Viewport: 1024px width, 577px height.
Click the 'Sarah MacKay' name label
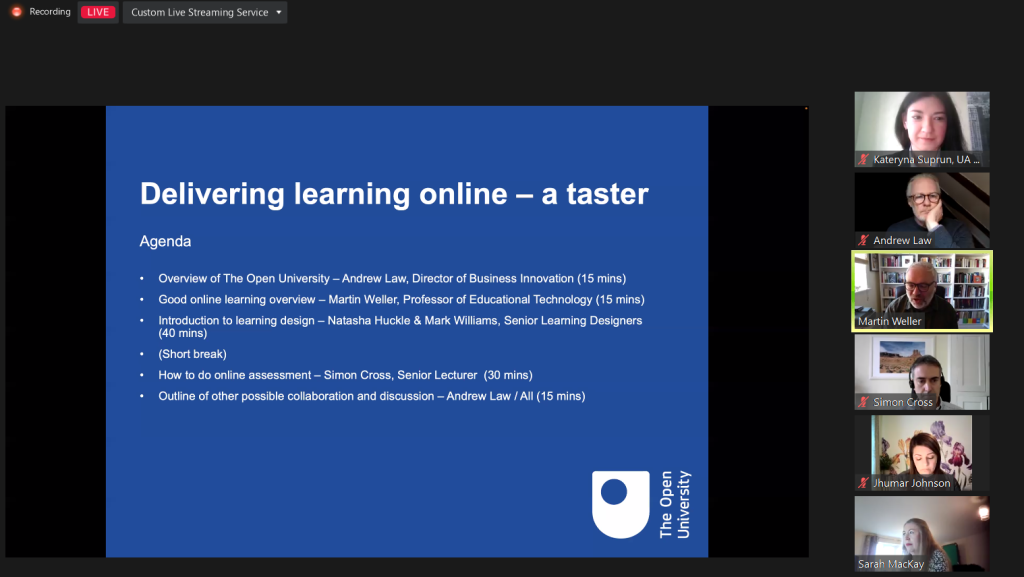(x=891, y=564)
